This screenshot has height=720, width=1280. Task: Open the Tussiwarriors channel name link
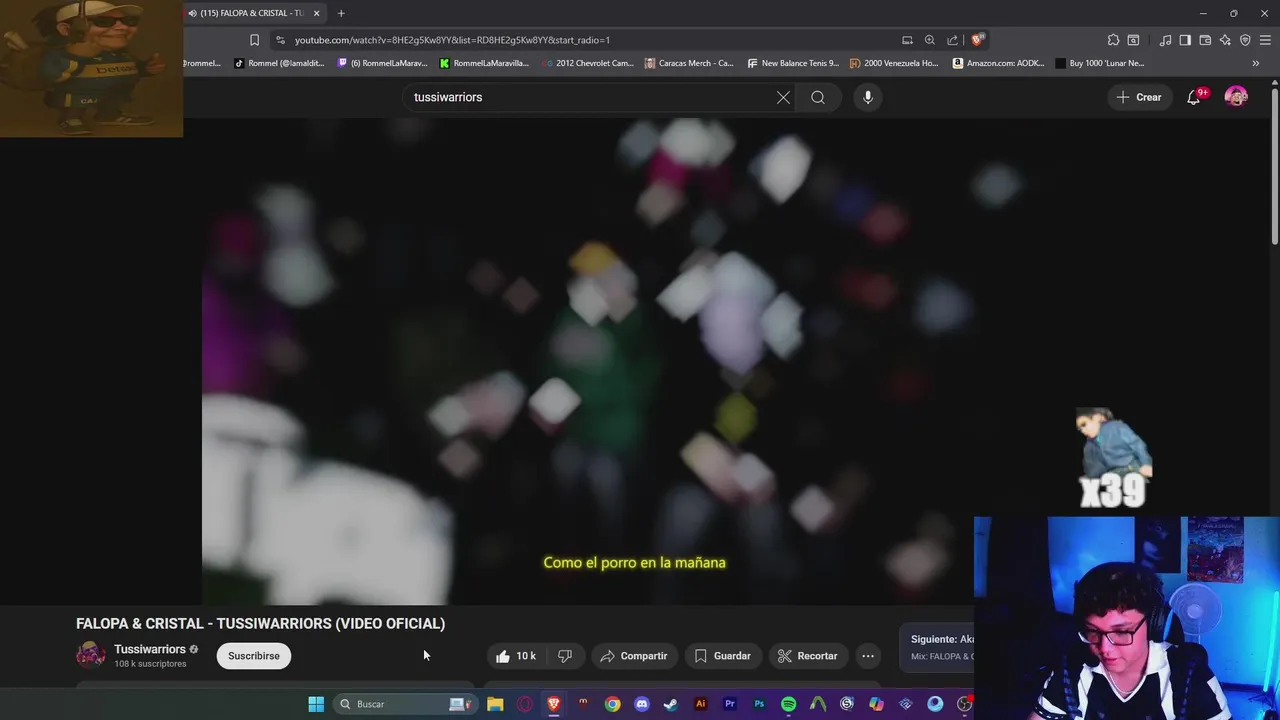150,649
